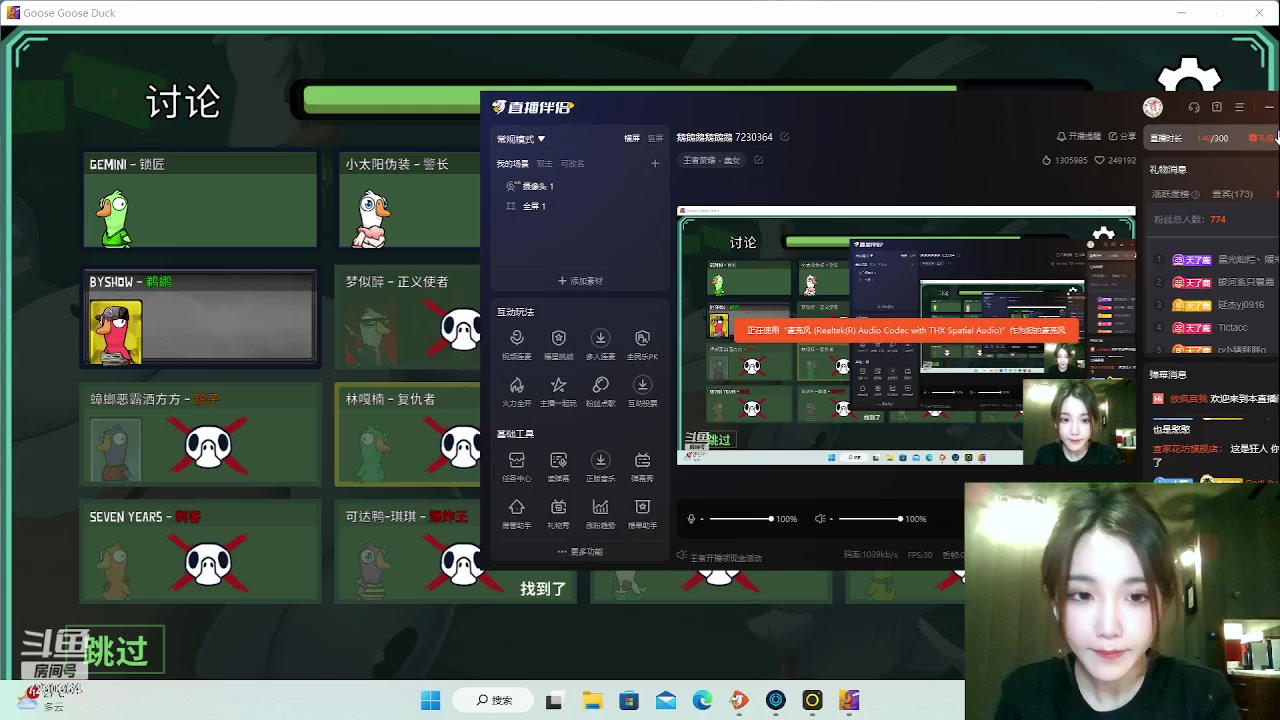Click the taskbar 搜索 search box
The height and width of the screenshot is (720, 1280).
[x=495, y=701]
